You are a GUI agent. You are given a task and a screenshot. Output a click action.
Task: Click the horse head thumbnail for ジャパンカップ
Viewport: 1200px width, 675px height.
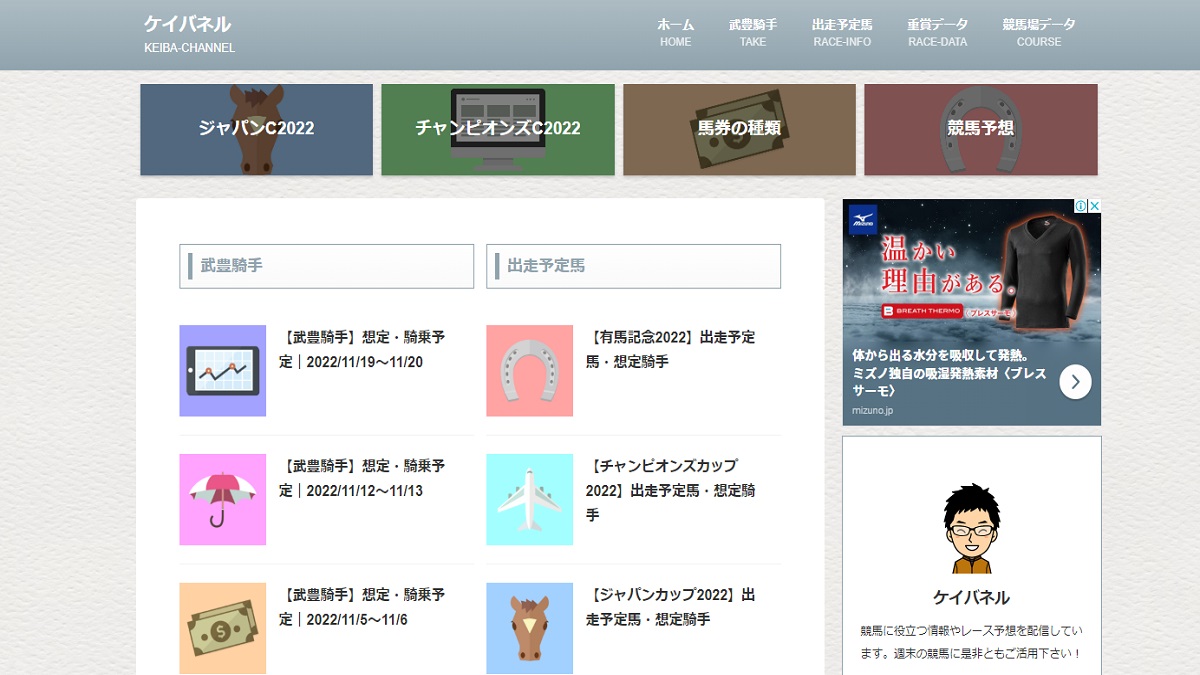530,628
